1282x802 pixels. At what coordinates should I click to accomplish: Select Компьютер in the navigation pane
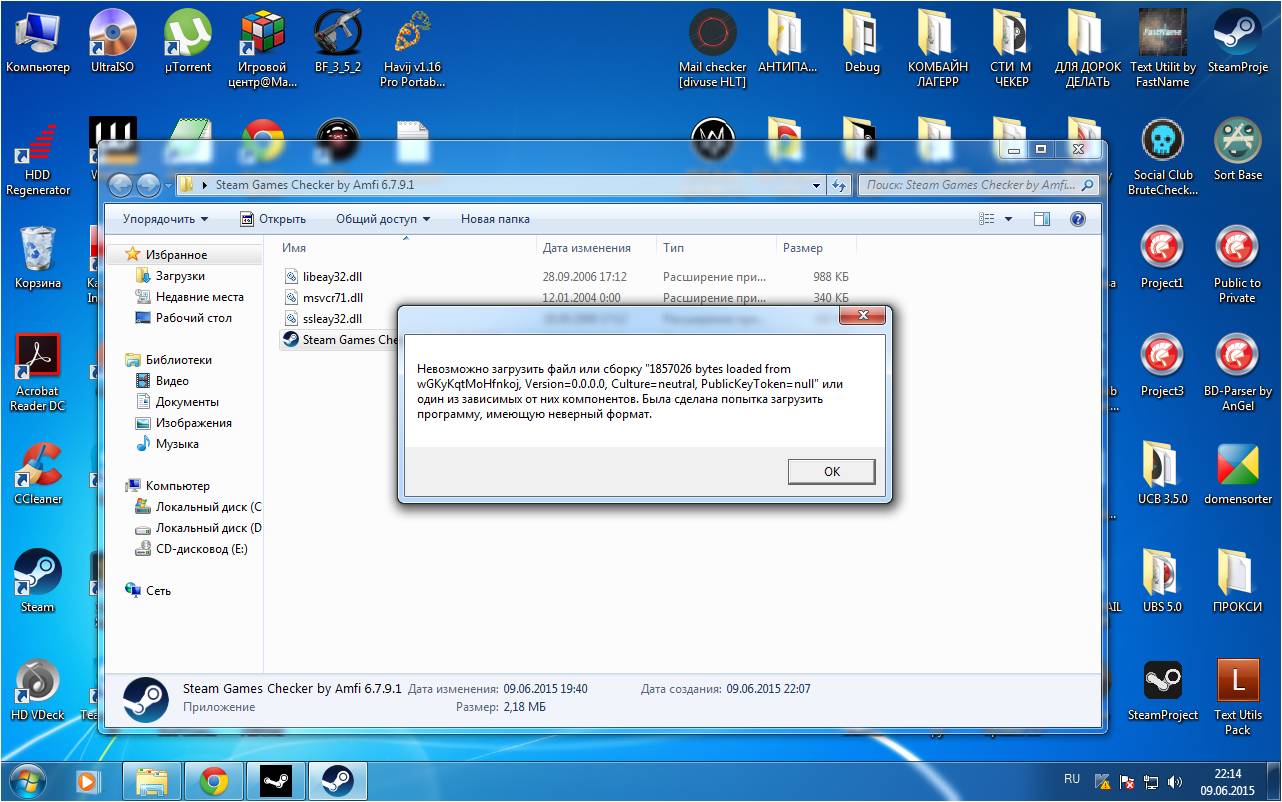177,486
